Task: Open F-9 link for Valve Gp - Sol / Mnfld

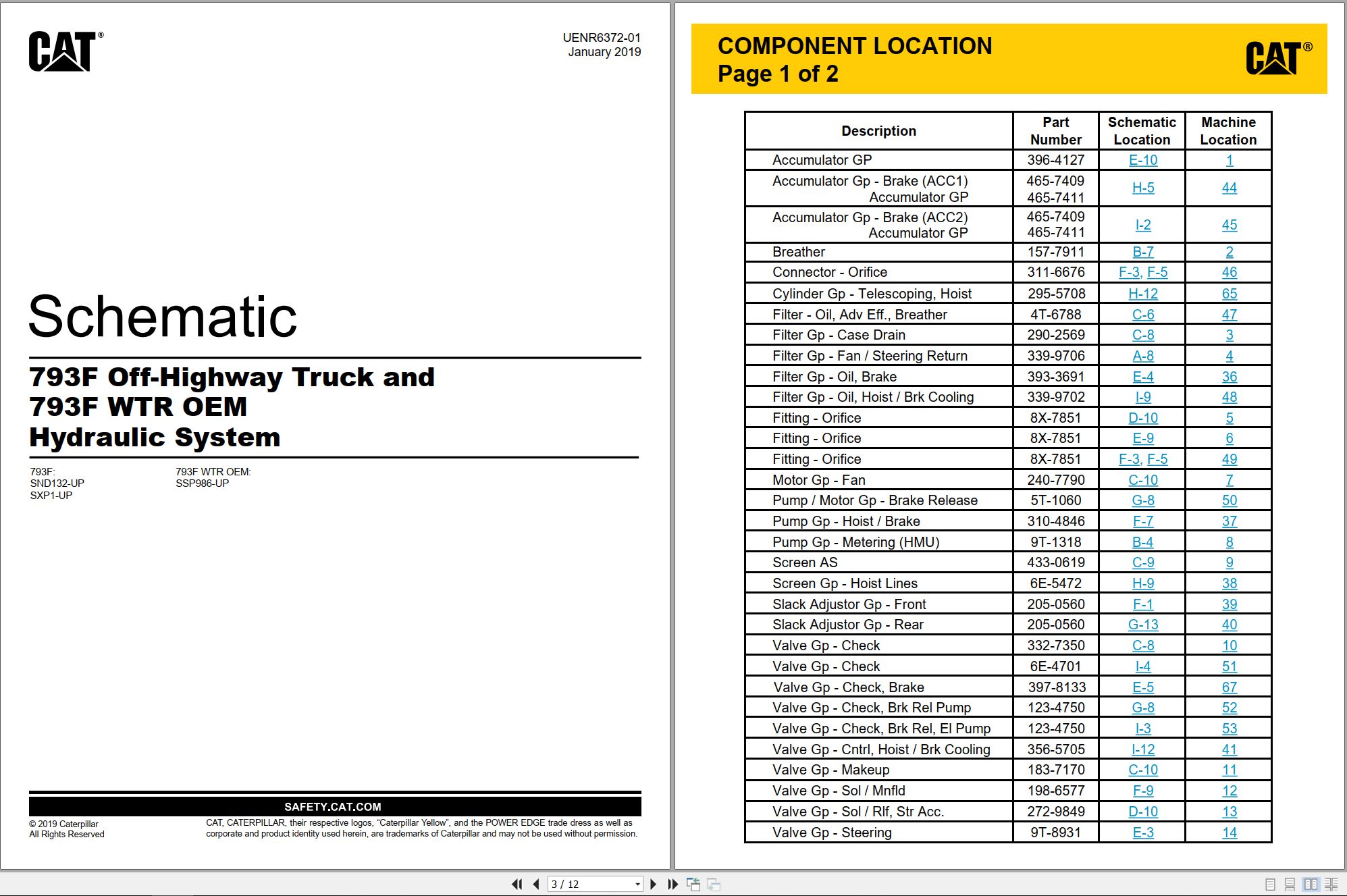Action: pos(1143,791)
